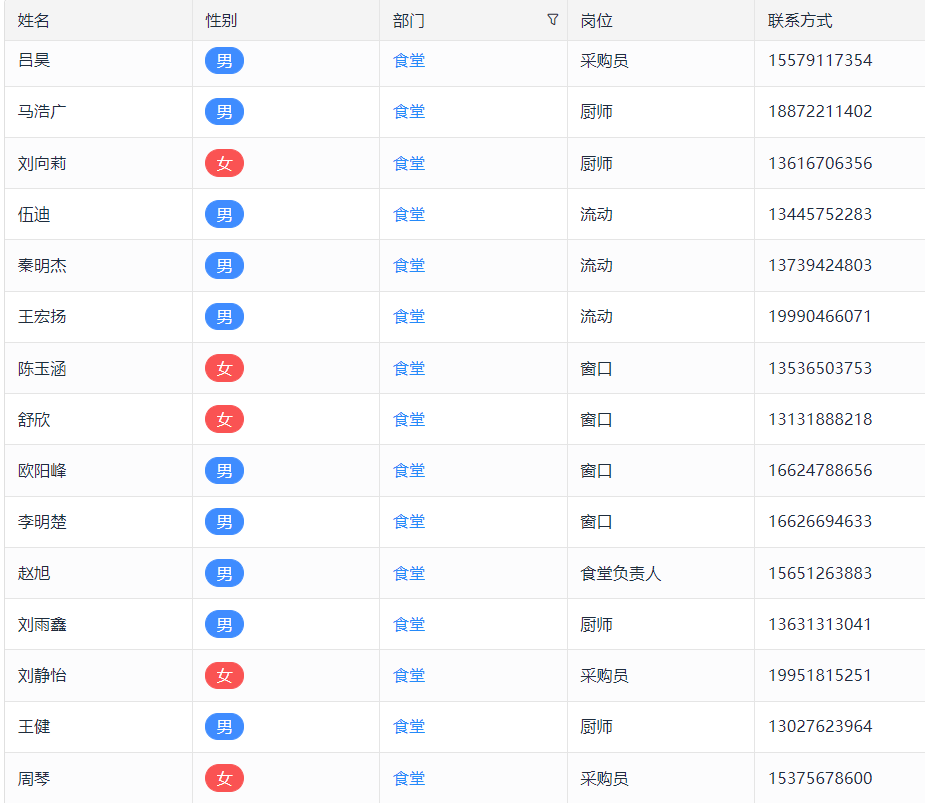The image size is (925, 803).
Task: Click the 女 badge in 舒欣's row
Action: pos(224,419)
